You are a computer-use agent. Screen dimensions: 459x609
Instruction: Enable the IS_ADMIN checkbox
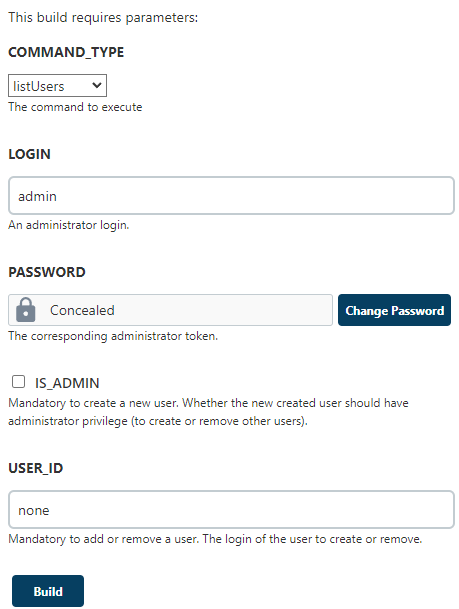pos(18,382)
